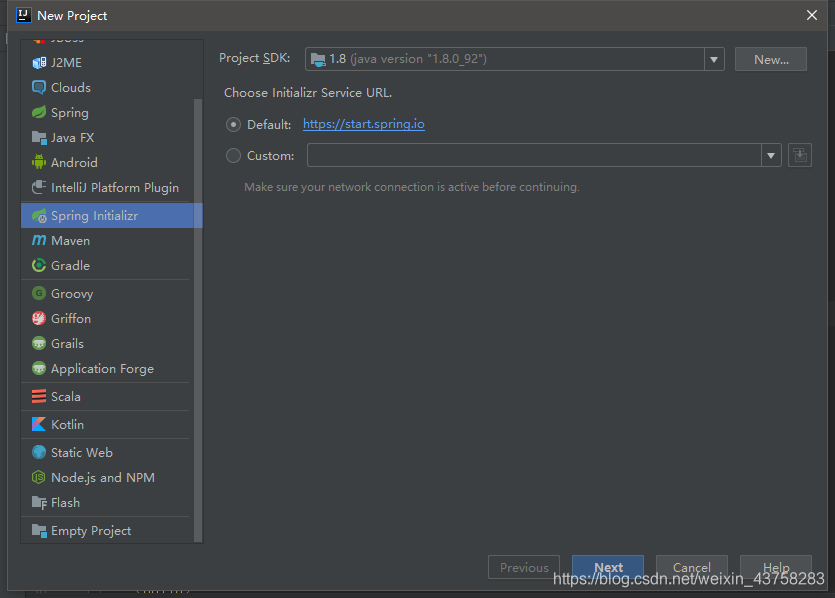Viewport: 835px width, 598px height.
Task: Click the Clouds icon in project list
Action: click(x=39, y=87)
